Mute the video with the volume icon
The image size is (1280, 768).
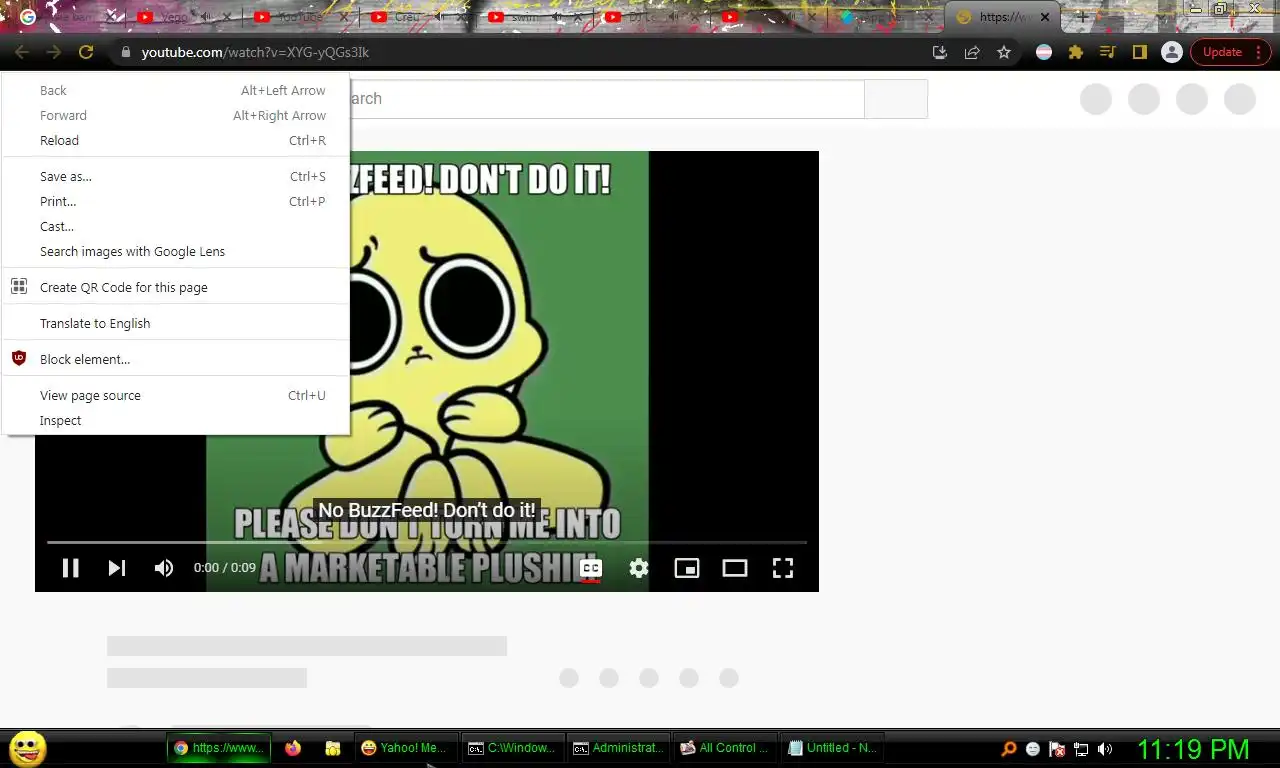(164, 568)
